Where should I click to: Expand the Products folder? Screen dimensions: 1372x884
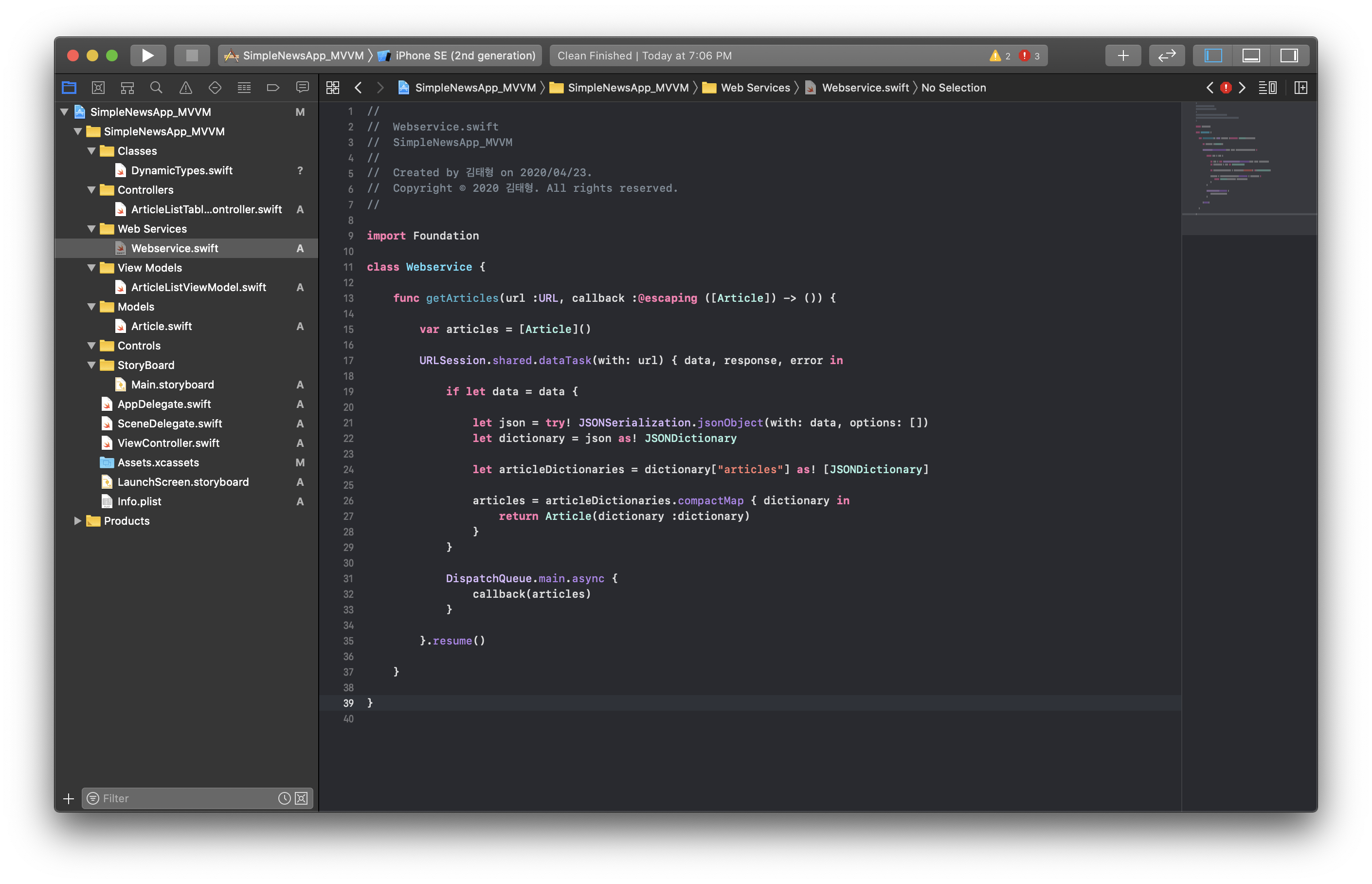77,521
